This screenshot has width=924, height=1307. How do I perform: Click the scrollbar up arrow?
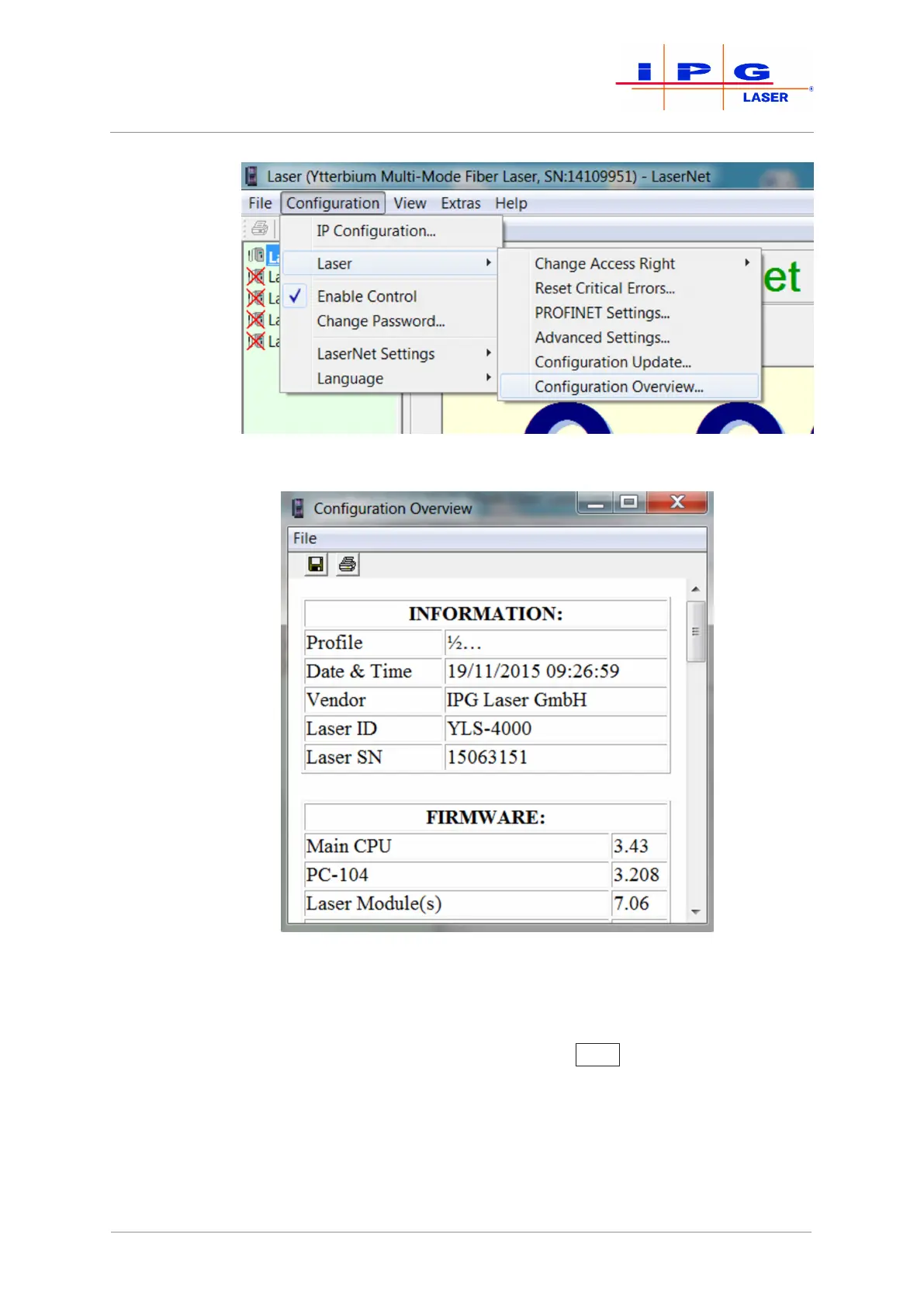click(x=696, y=589)
